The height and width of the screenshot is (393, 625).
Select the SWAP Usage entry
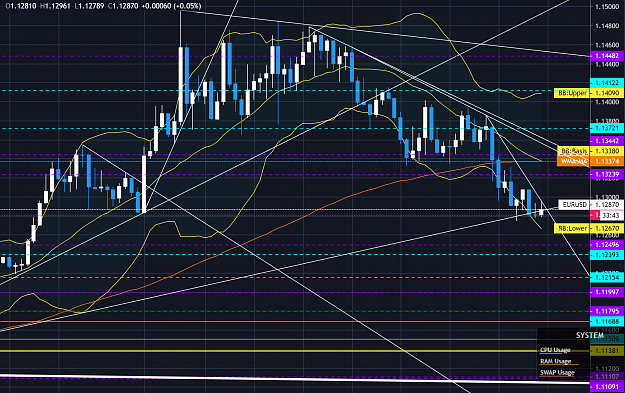[x=557, y=372]
